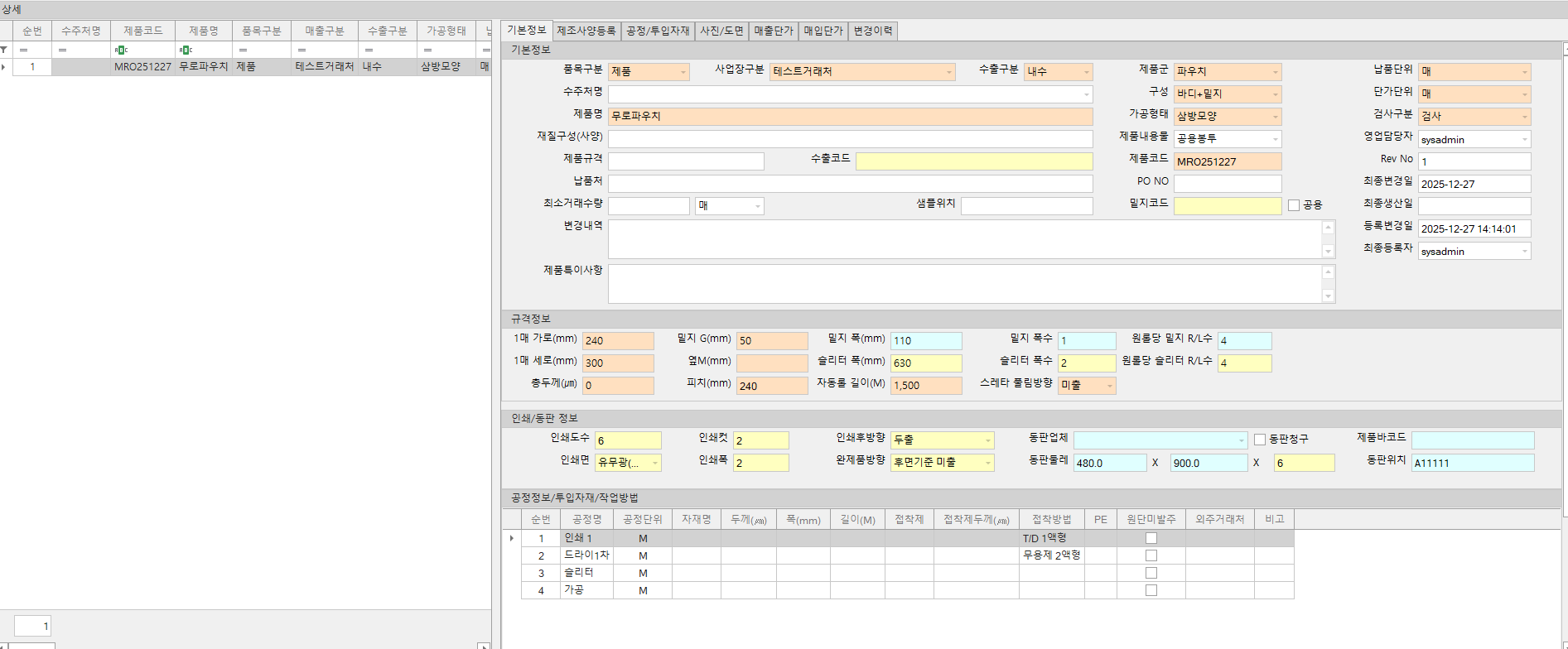Sort by 제품코드 column header in list
The height and width of the screenshot is (649, 1568).
143,31
